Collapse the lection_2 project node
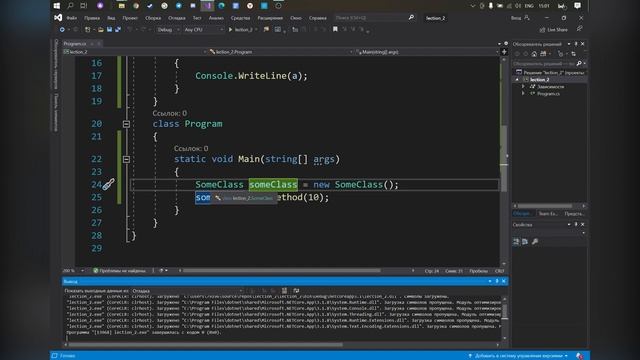 (517, 80)
